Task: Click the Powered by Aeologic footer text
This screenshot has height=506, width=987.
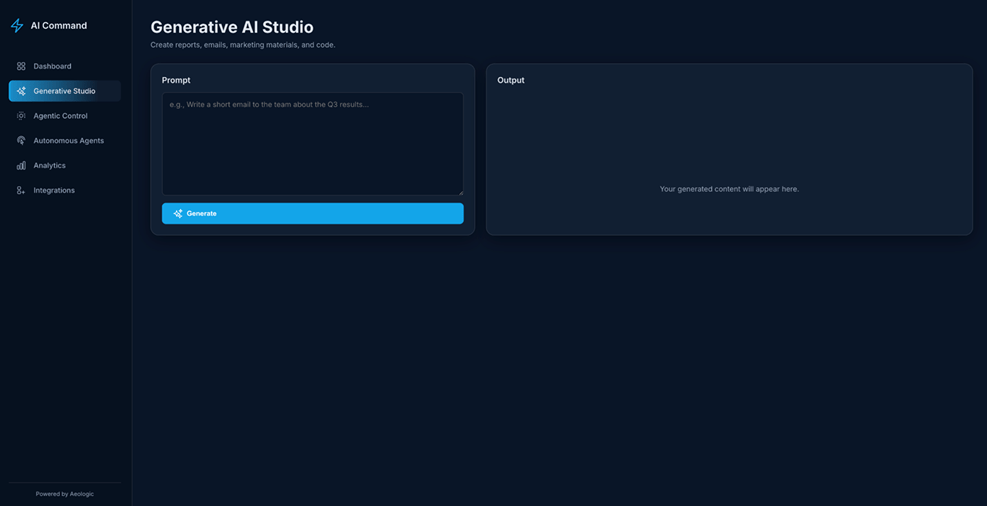Action: (x=65, y=494)
